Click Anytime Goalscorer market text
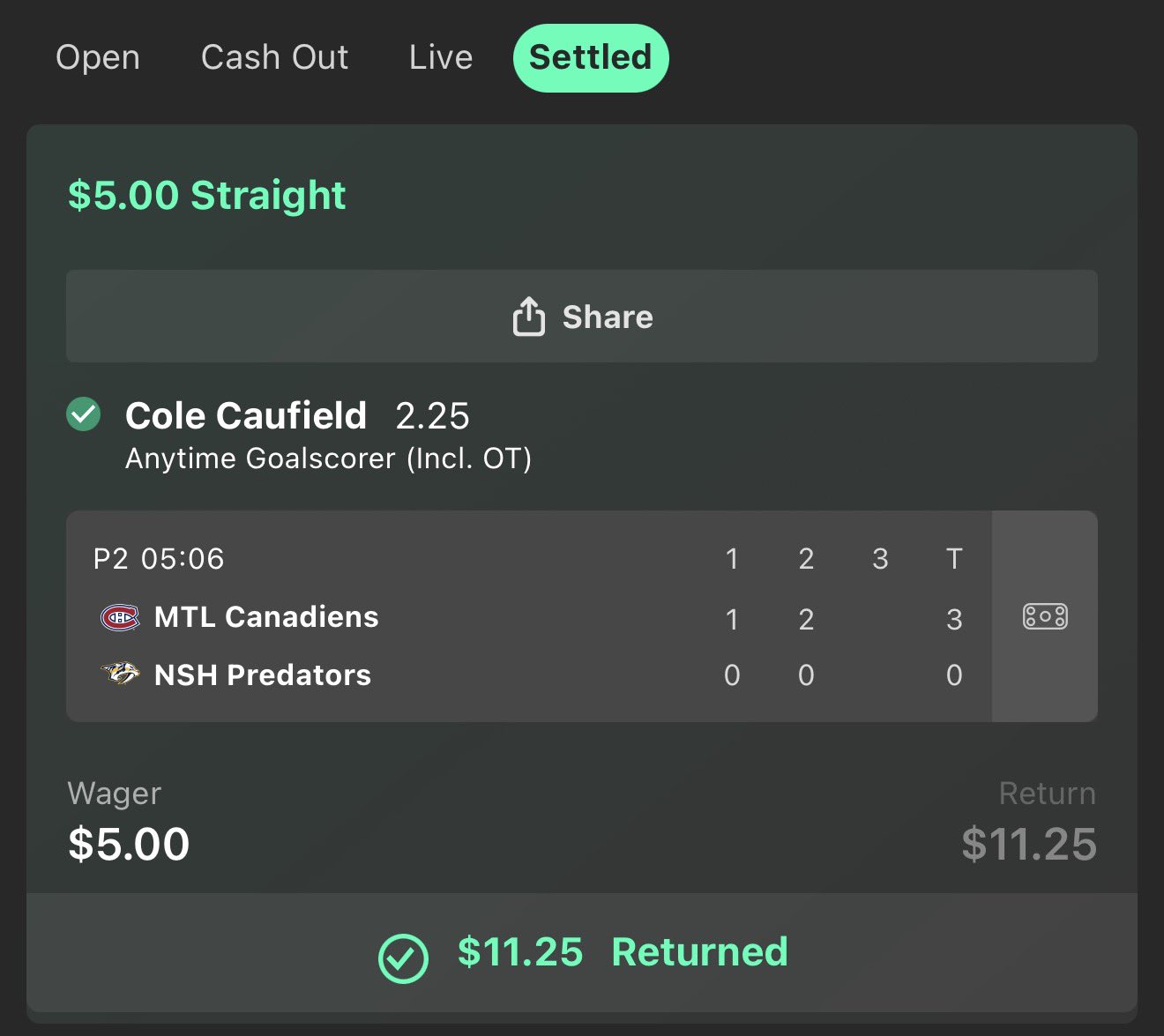 coord(328,459)
